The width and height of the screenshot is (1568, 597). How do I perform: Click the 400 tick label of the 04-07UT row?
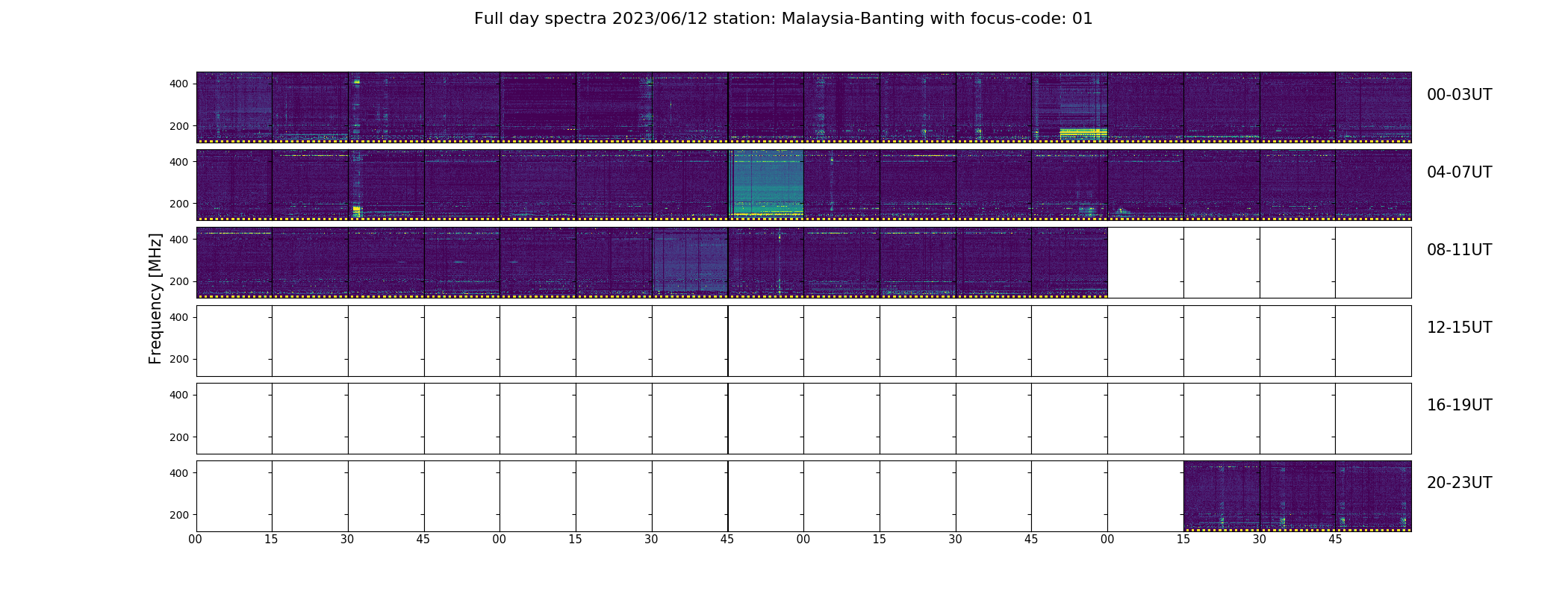179,162
